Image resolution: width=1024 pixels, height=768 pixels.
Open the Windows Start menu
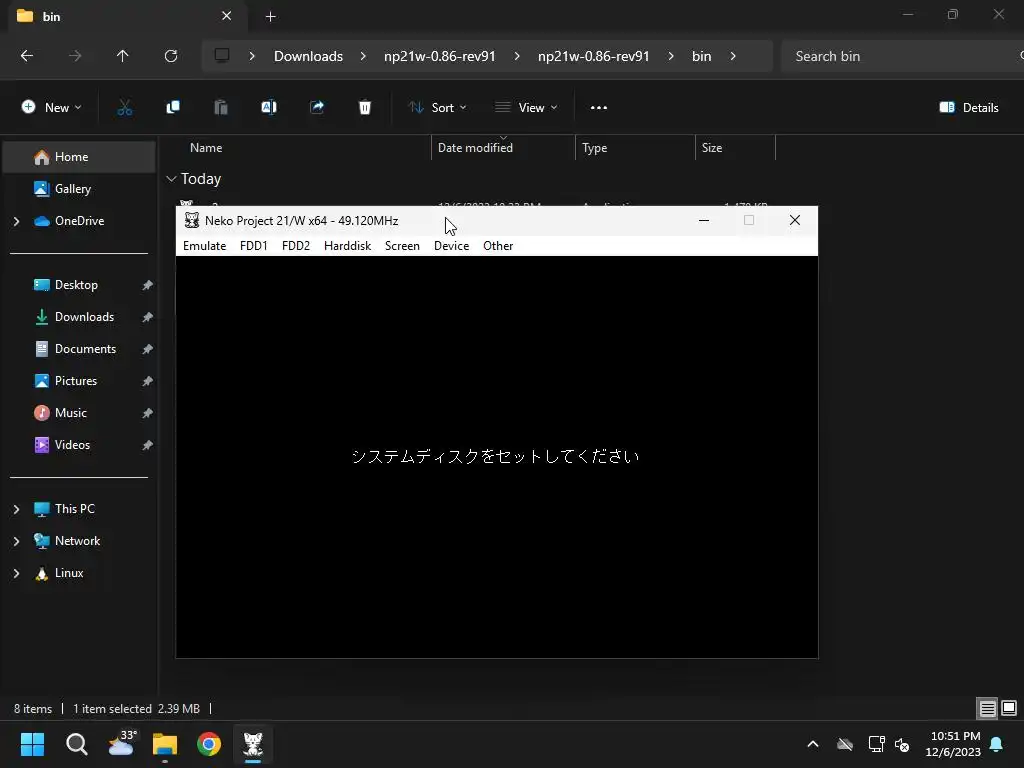(x=32, y=744)
